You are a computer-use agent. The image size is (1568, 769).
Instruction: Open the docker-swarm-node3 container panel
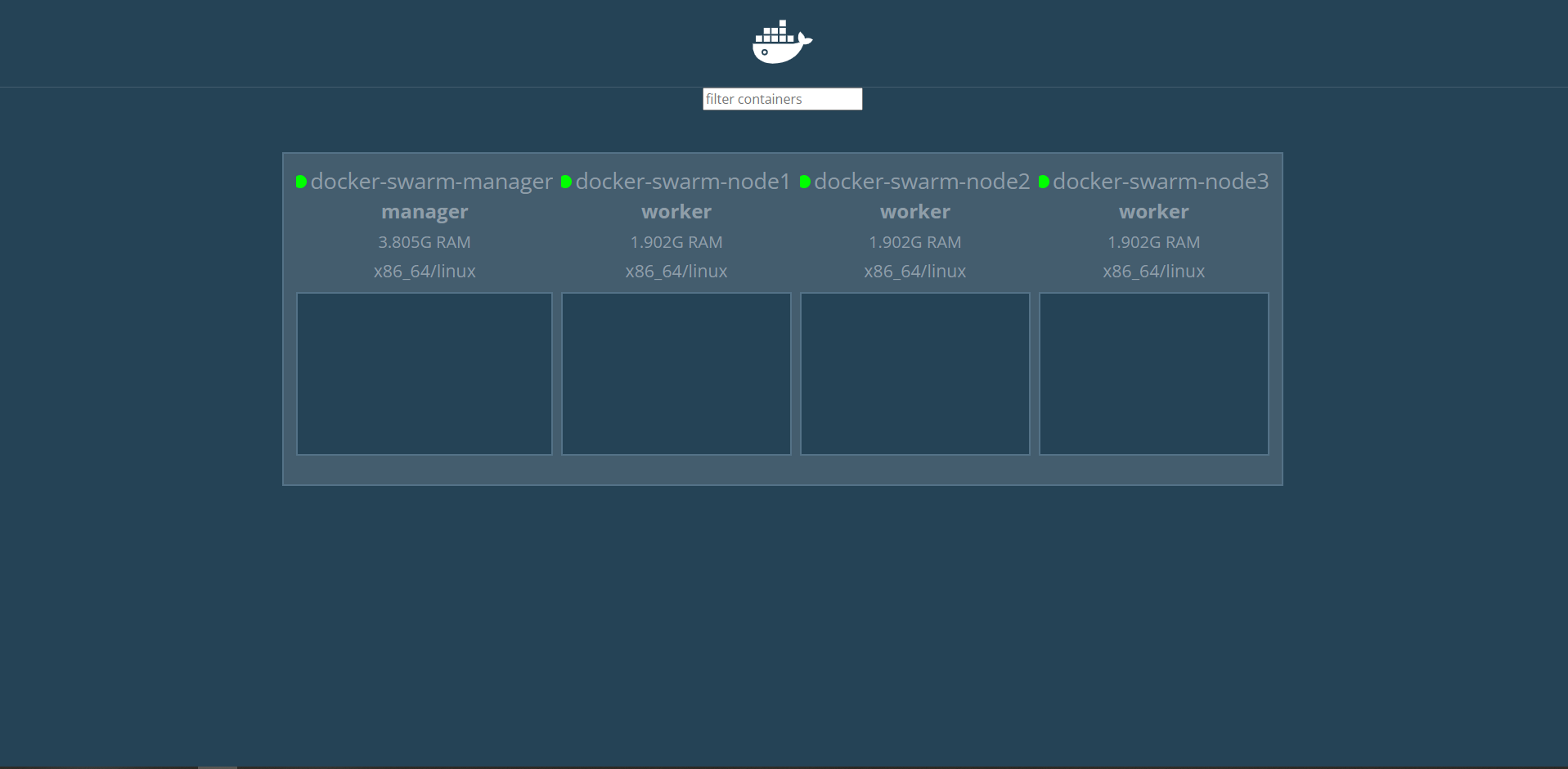1153,374
